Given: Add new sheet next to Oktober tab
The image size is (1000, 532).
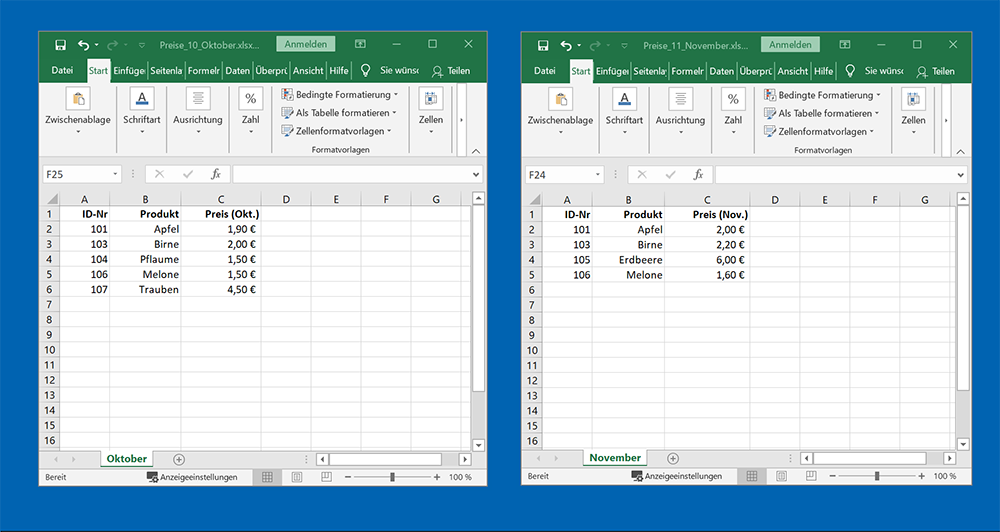Looking at the screenshot, I should pos(179,459).
